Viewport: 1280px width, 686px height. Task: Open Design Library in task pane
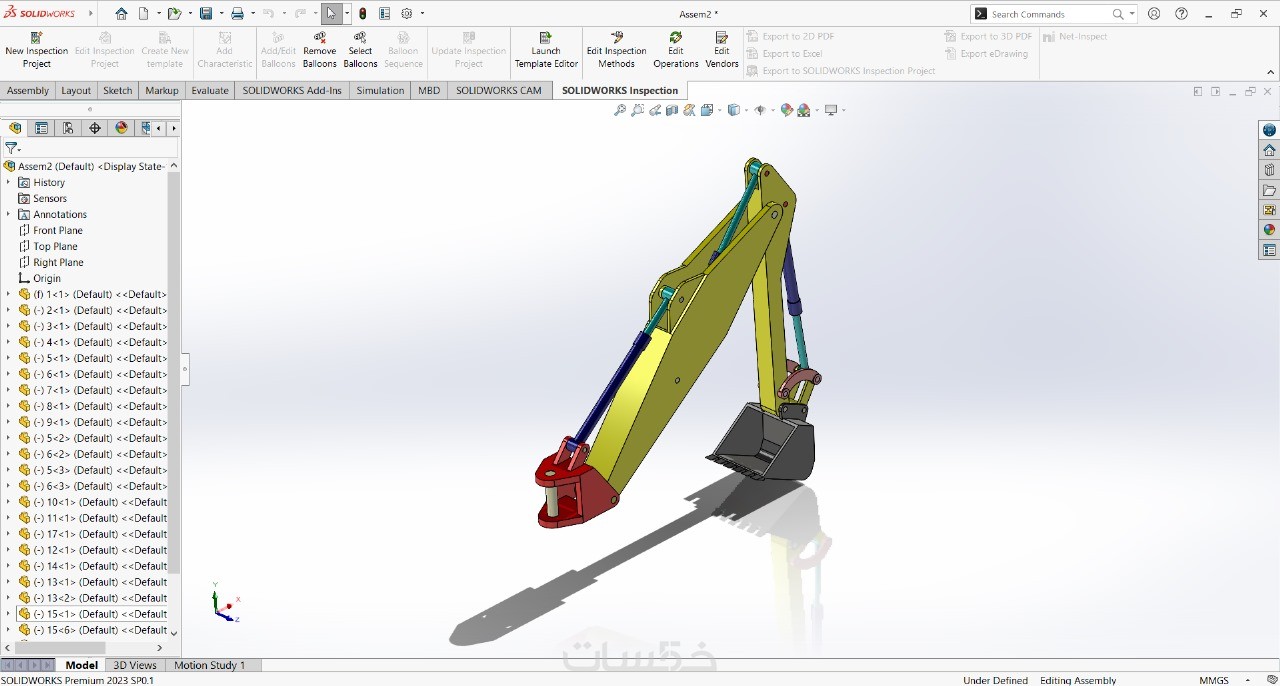(x=1269, y=170)
